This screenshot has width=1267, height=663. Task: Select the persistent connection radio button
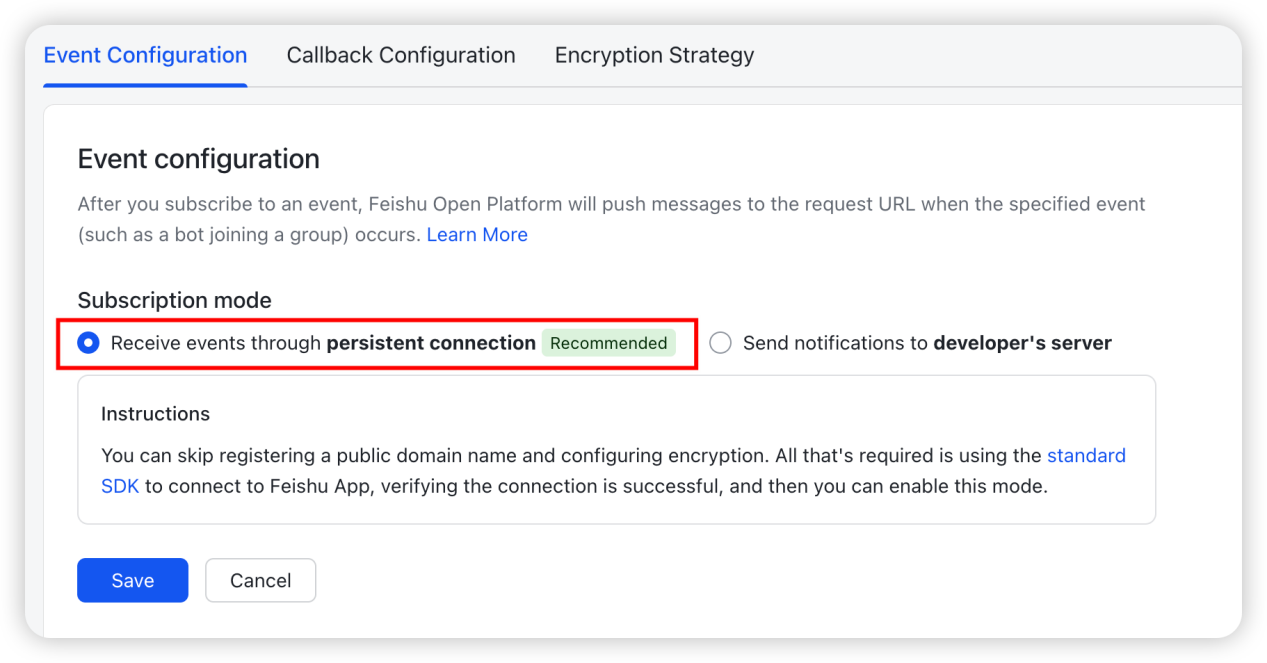coord(89,343)
